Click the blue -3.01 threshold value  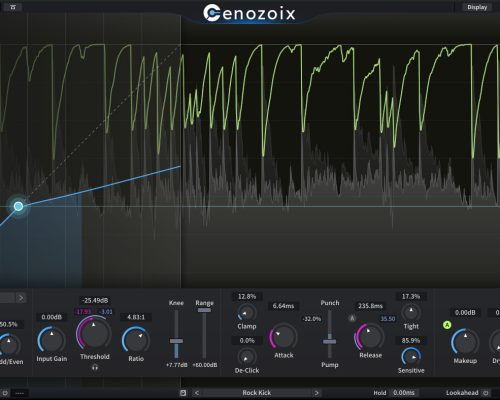coord(106,312)
